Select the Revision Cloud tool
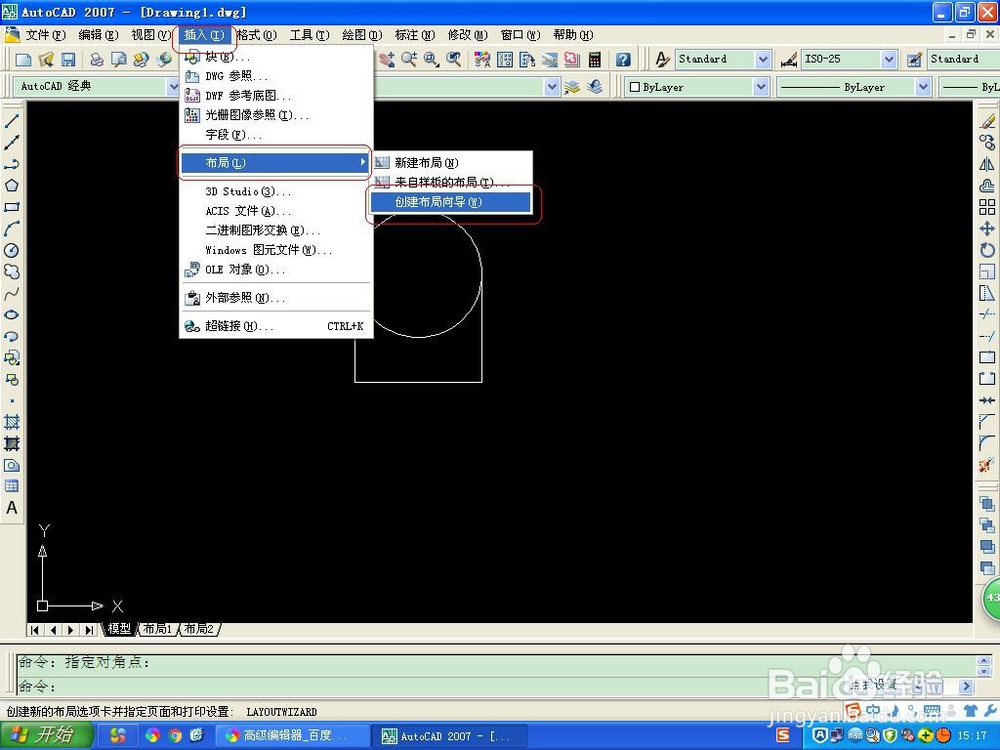This screenshot has height=750, width=1000. tap(11, 272)
